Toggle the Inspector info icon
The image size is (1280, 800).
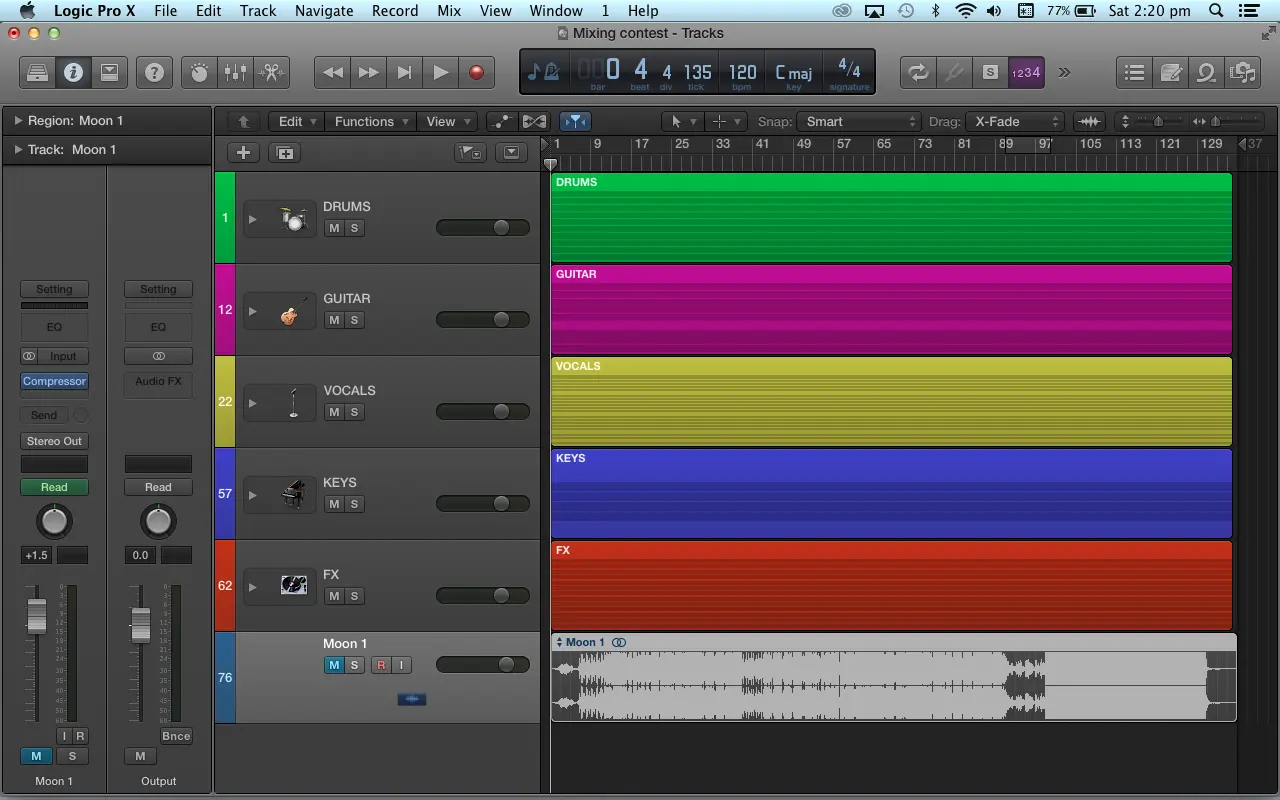coord(73,72)
